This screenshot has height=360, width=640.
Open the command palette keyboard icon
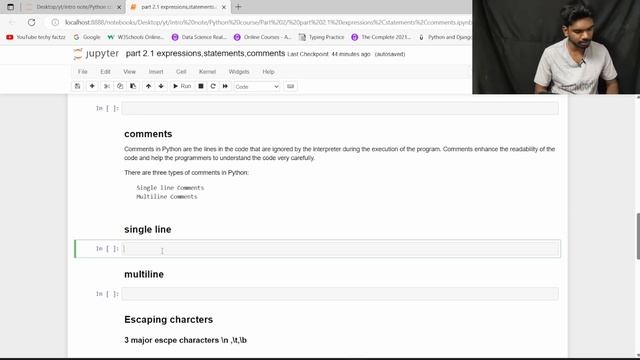click(290, 87)
